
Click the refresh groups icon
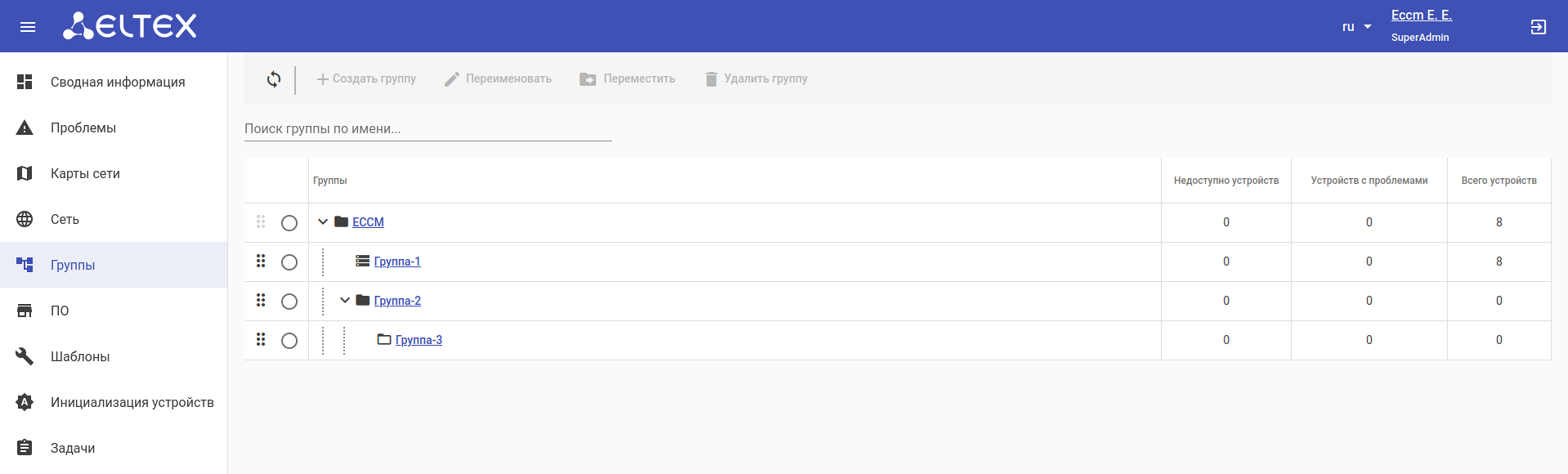pyautogui.click(x=274, y=79)
